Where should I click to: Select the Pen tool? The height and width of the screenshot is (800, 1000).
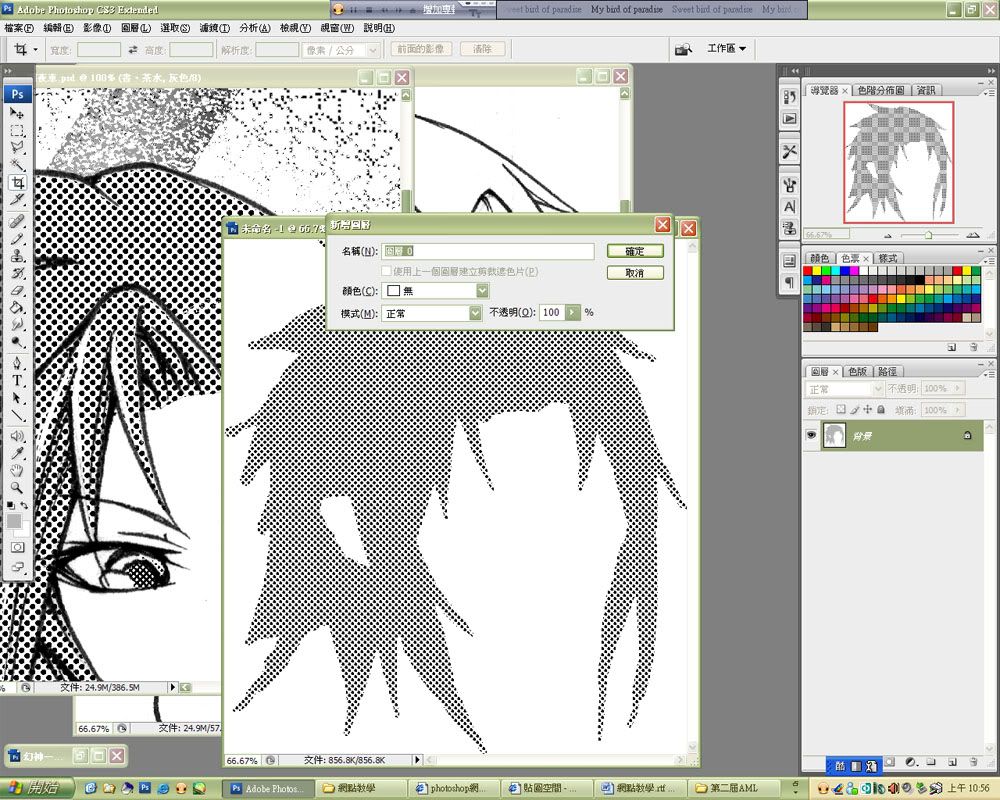17,364
